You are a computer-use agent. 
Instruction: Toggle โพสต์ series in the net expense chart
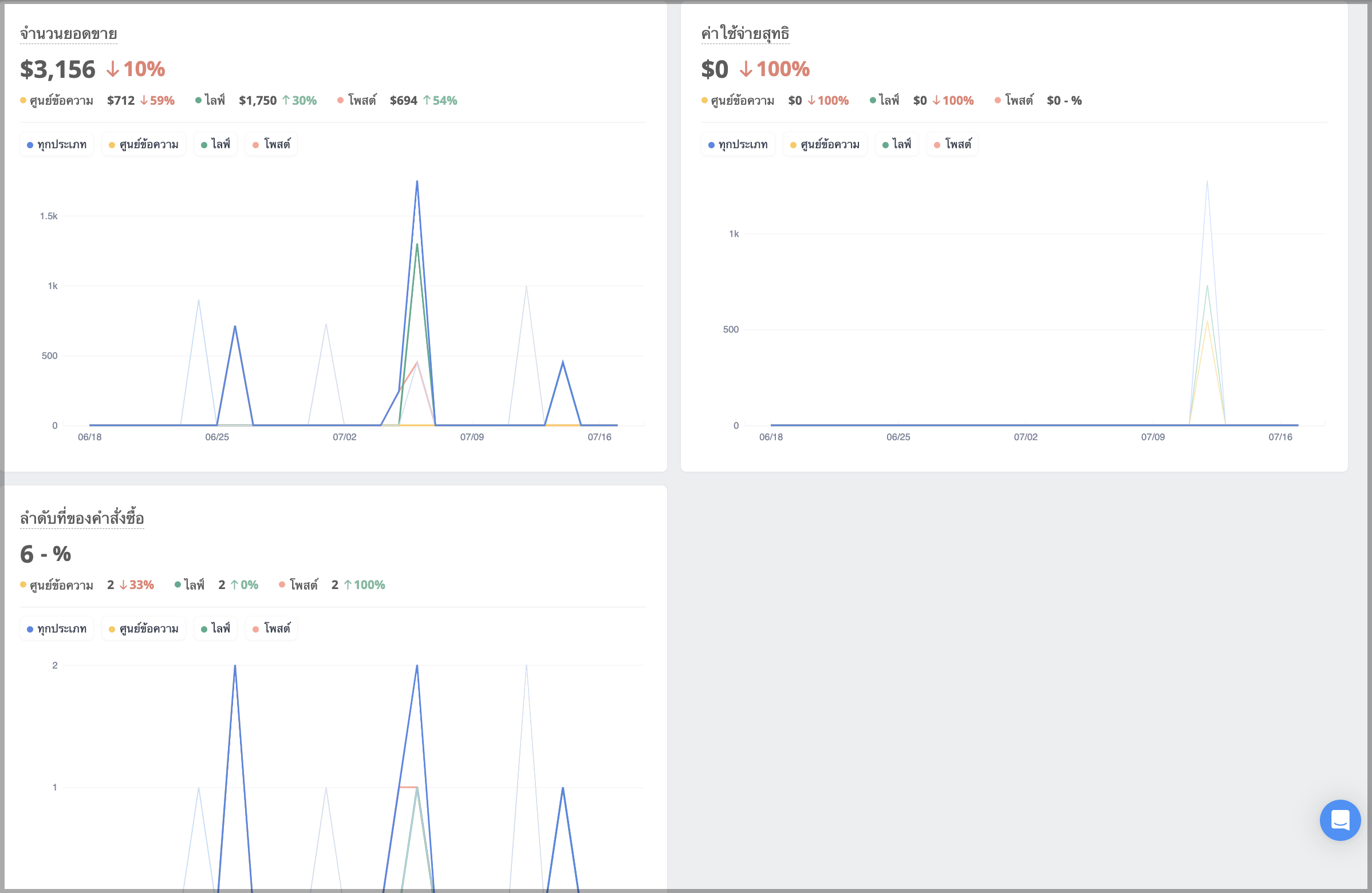[953, 144]
